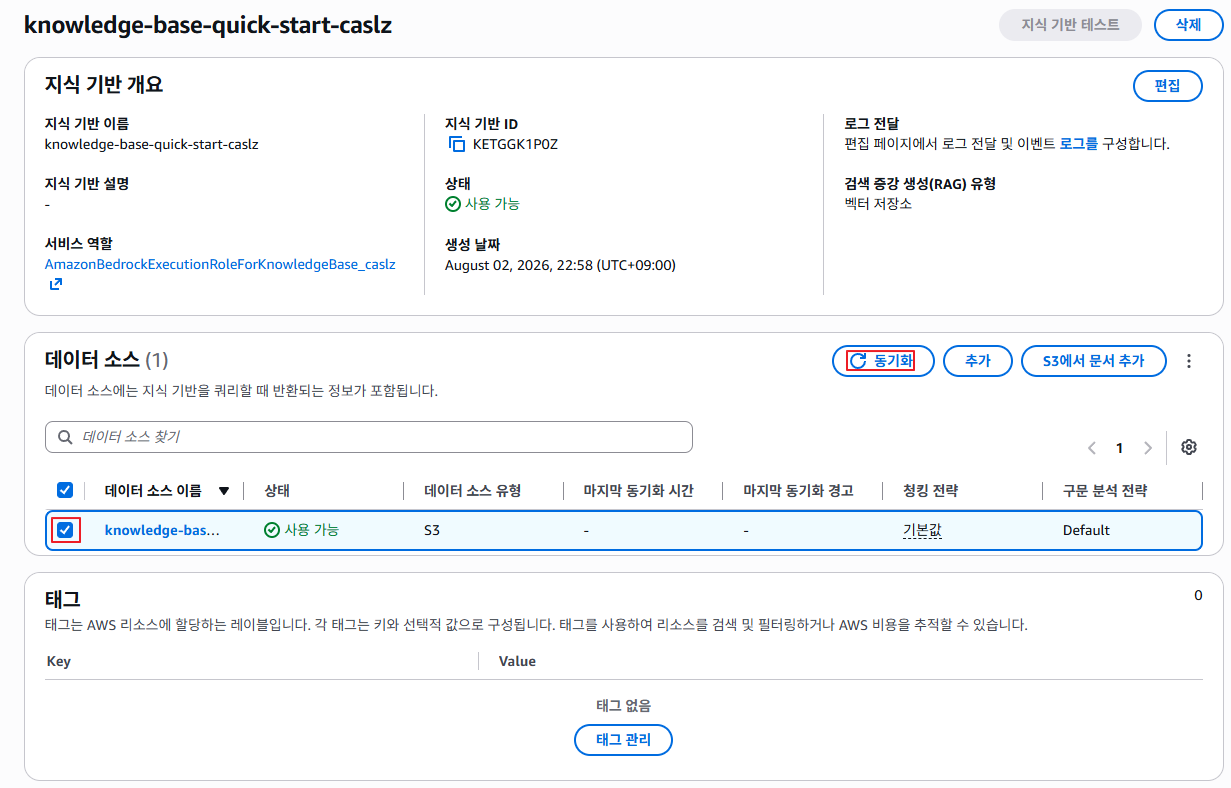Click the 지식 기반 테스트 button

(x=1070, y=25)
